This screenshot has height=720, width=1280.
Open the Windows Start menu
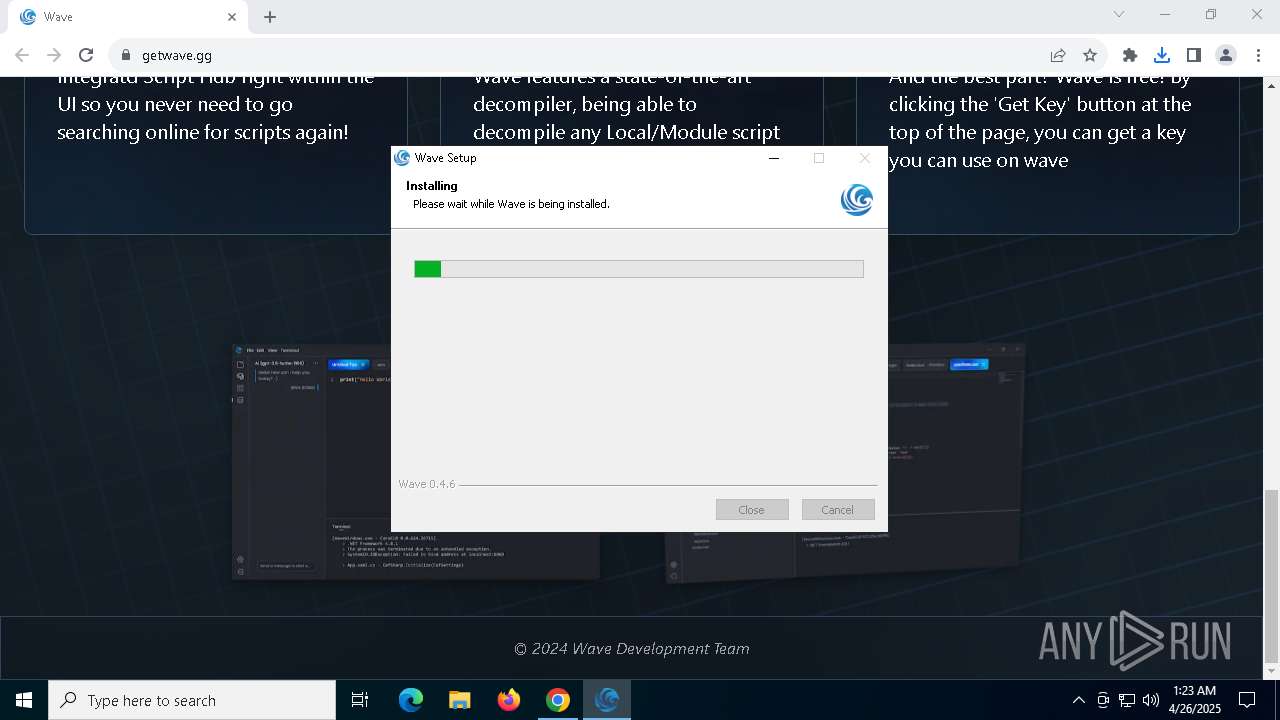point(24,700)
